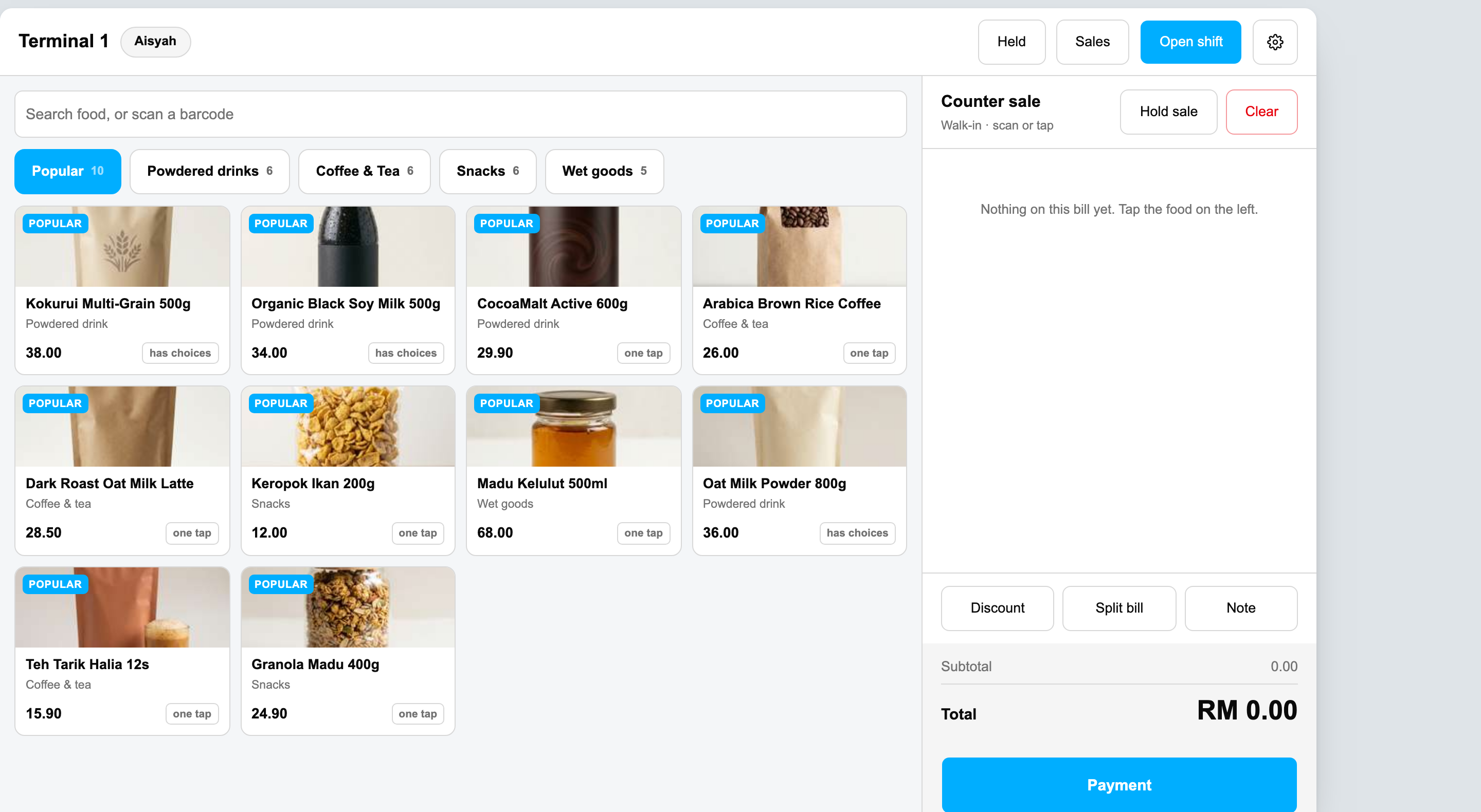Clear the current bill

(x=1261, y=112)
